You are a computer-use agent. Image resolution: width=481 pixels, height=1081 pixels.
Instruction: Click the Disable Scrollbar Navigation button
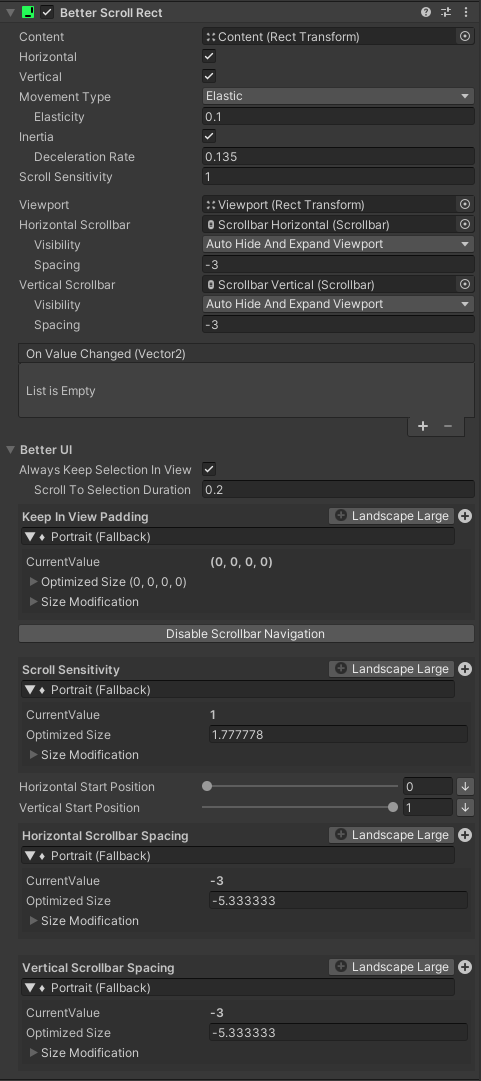pos(246,634)
